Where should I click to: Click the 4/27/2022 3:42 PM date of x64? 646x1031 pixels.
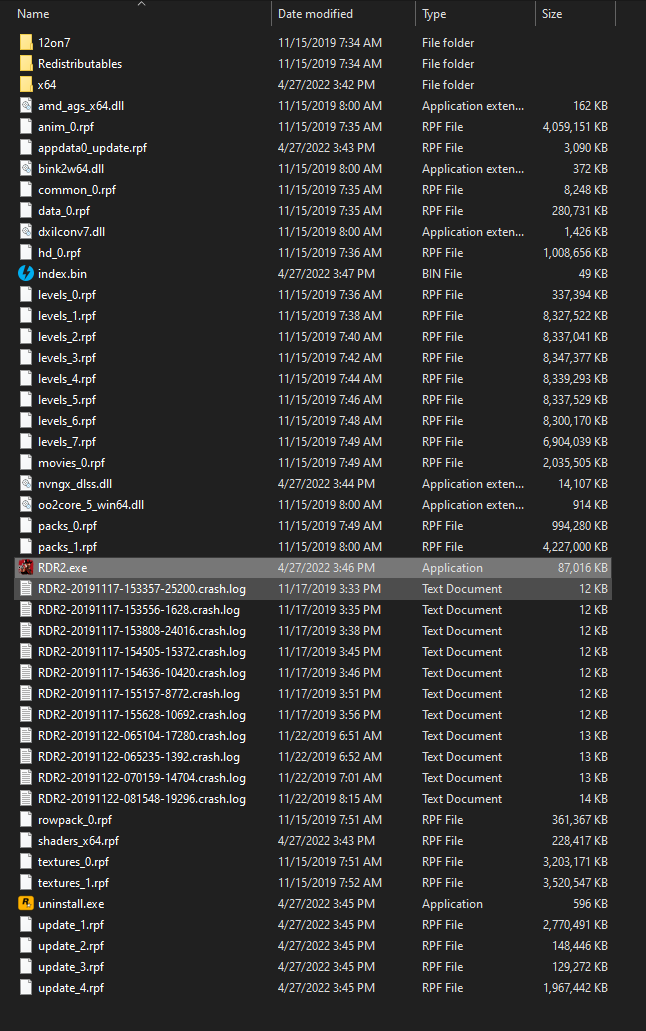326,85
